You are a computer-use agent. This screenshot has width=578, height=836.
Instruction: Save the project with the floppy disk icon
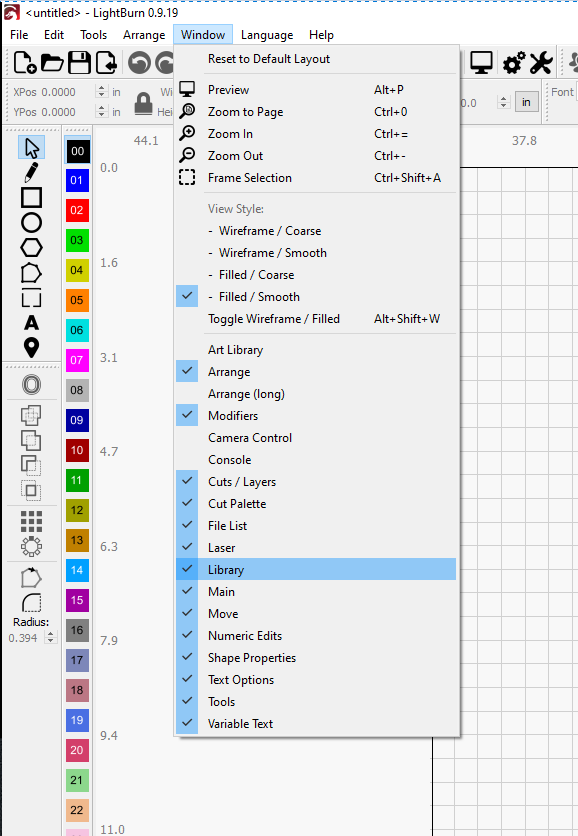pyautogui.click(x=79, y=63)
